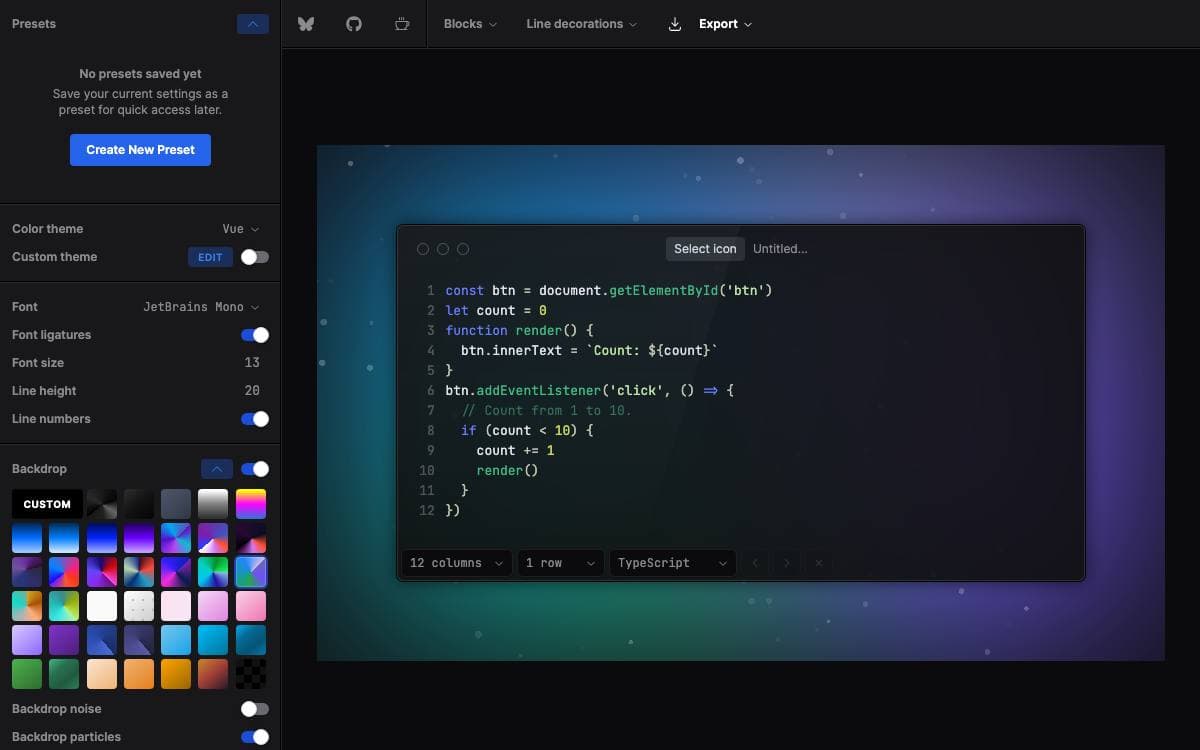Open the Color theme Vue dropdown
Screen dimensions: 1200x750
240,229
